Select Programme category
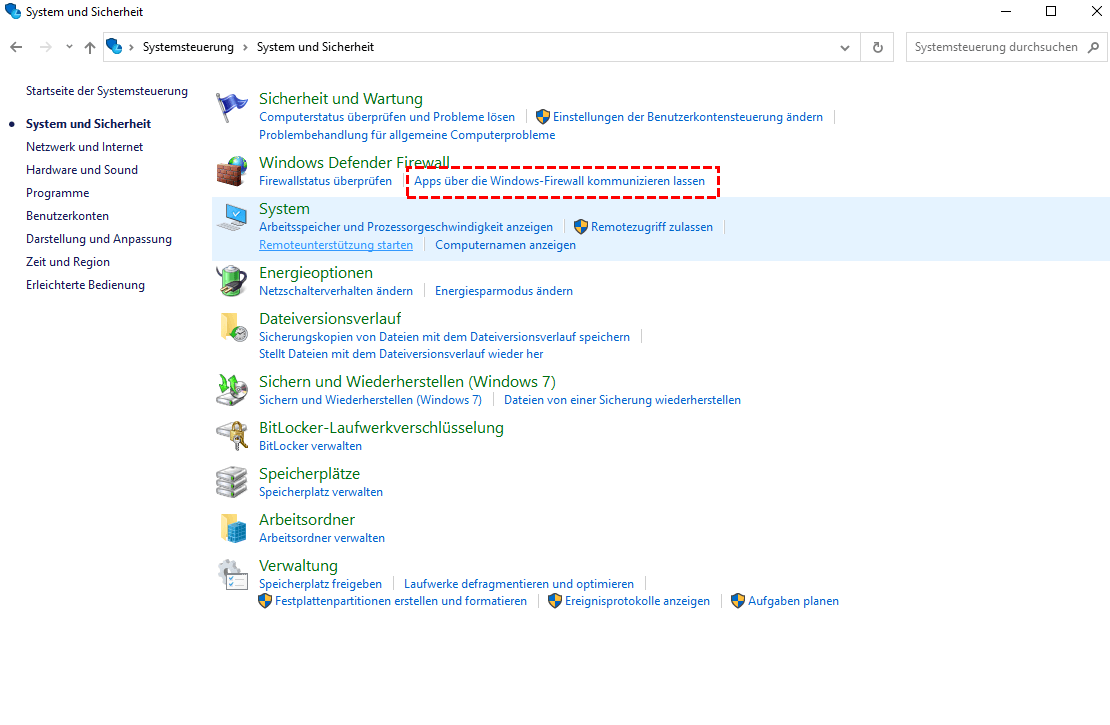Image resolution: width=1110 pixels, height=725 pixels. (x=57, y=193)
